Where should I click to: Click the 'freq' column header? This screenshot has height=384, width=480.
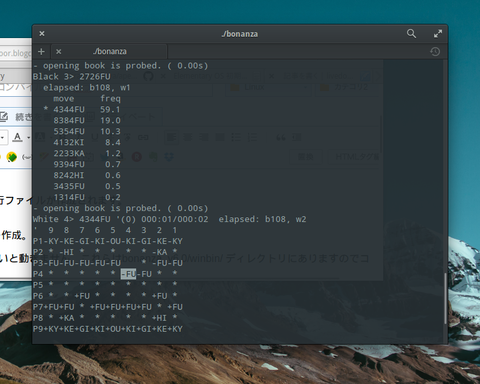pyautogui.click(x=110, y=99)
